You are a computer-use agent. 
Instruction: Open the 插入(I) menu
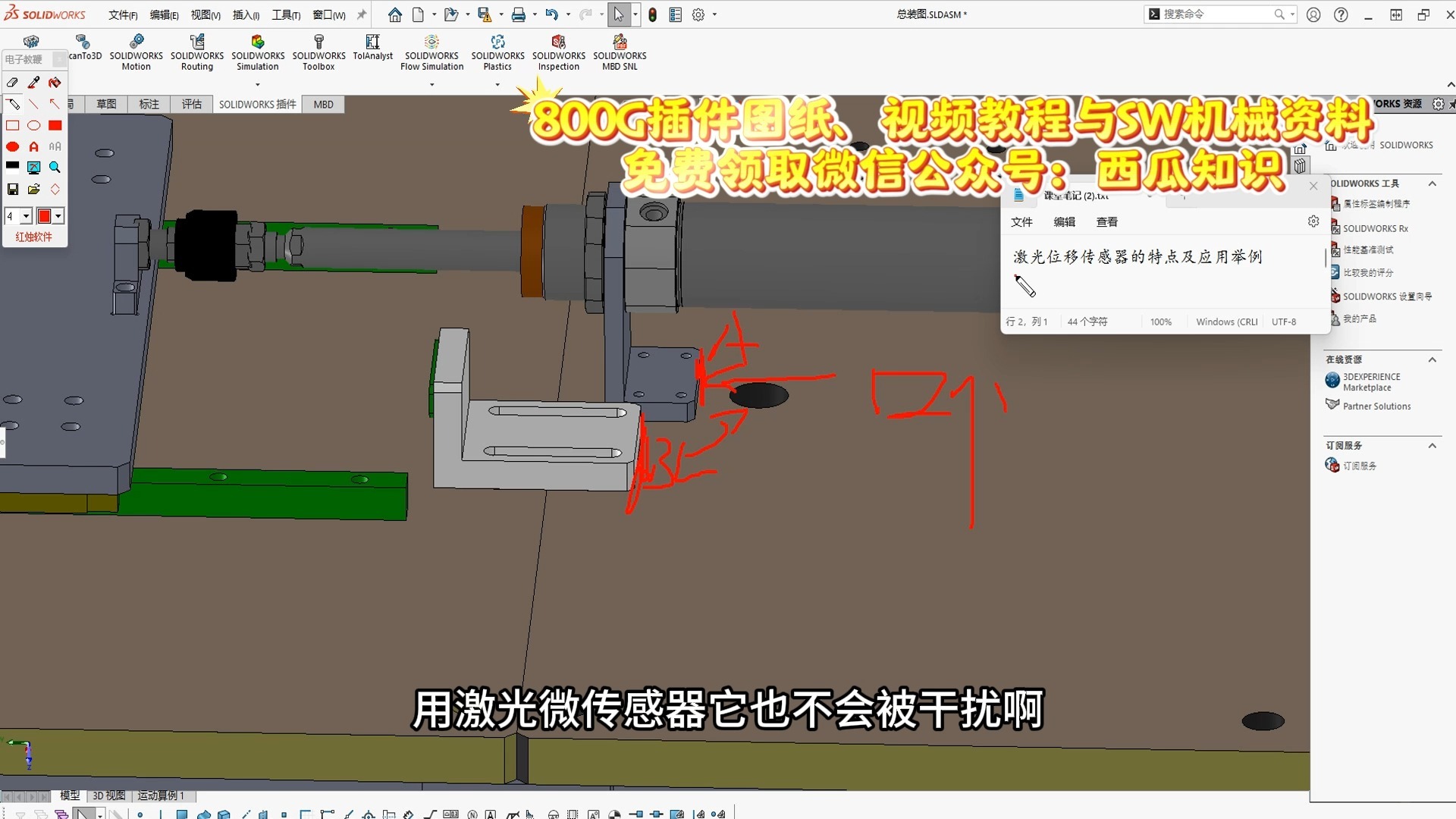point(244,14)
